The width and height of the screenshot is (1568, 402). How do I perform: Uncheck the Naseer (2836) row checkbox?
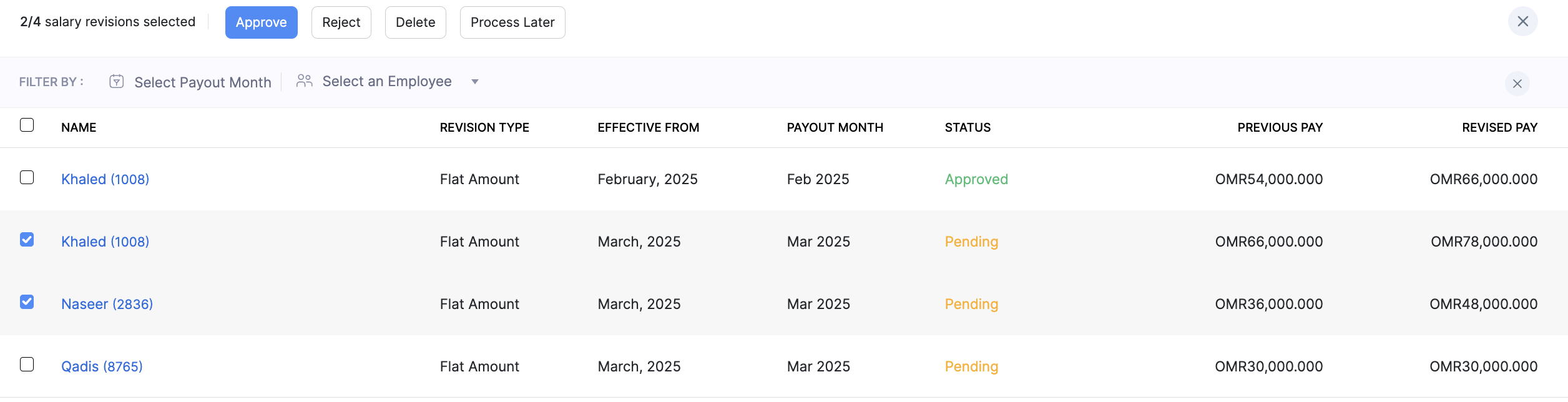[27, 303]
